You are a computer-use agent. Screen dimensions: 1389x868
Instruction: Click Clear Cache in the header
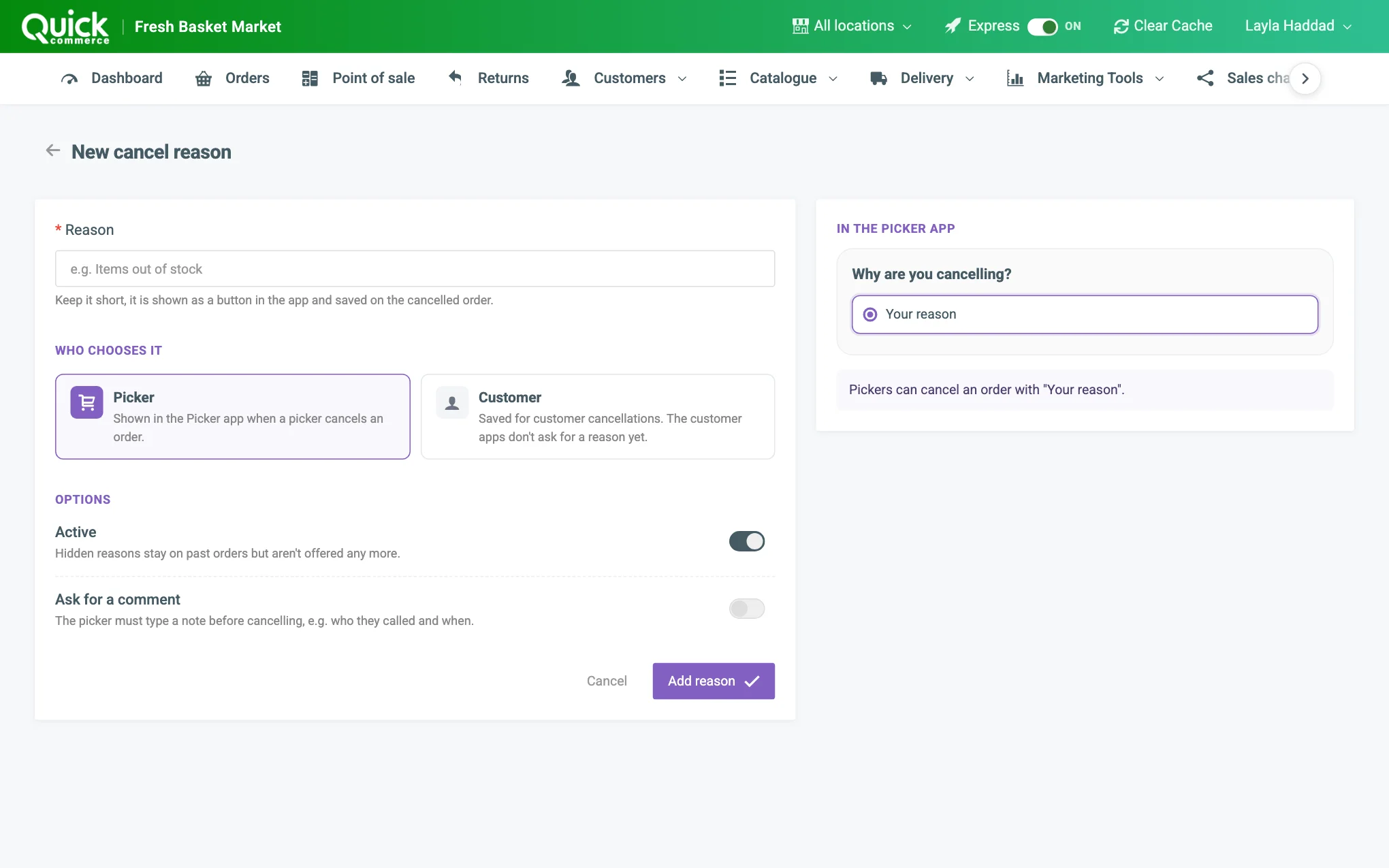(x=1163, y=26)
